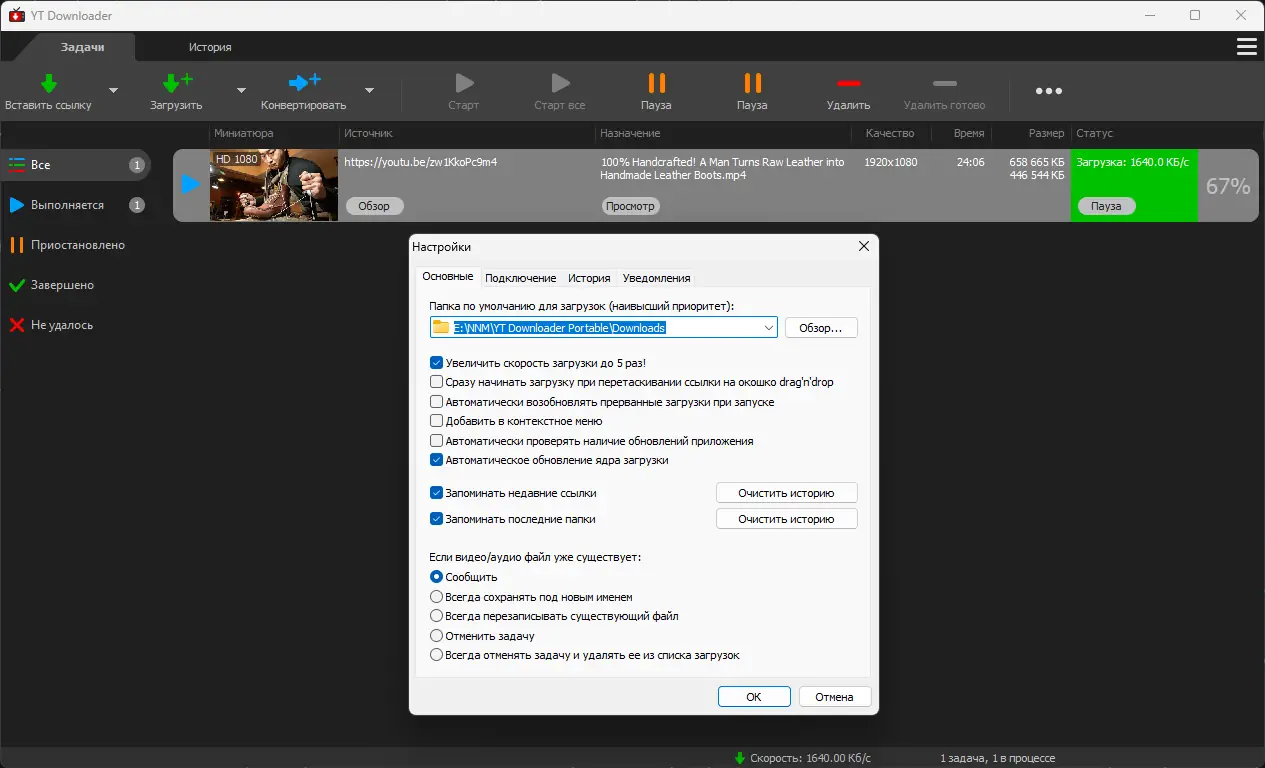This screenshot has width=1265, height=768.
Task: Select Всегда перезаписывать существующий файл
Action: [436, 616]
